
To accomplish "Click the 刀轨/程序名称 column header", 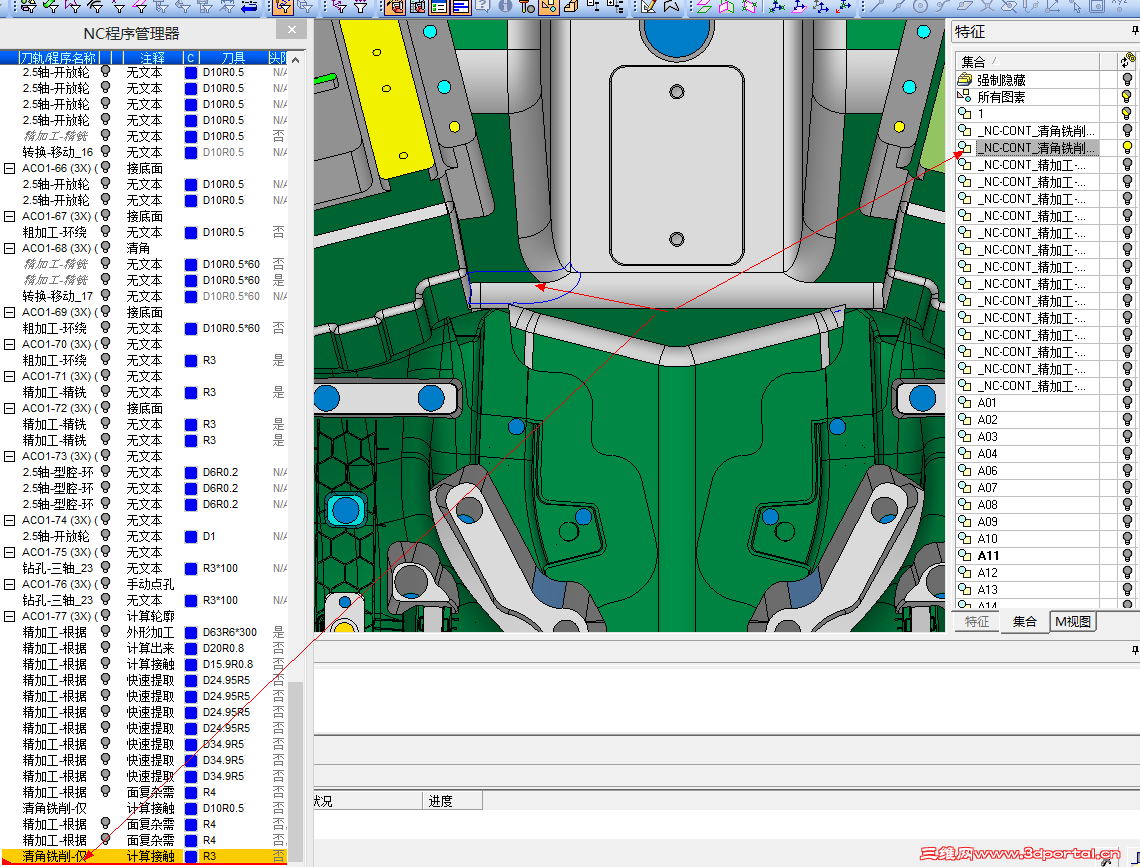I will 57,57.
